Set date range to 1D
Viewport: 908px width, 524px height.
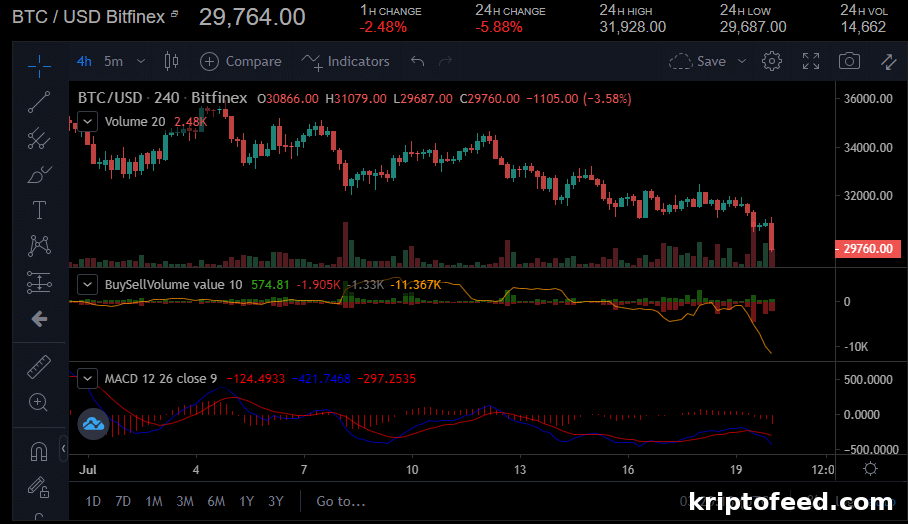93,501
